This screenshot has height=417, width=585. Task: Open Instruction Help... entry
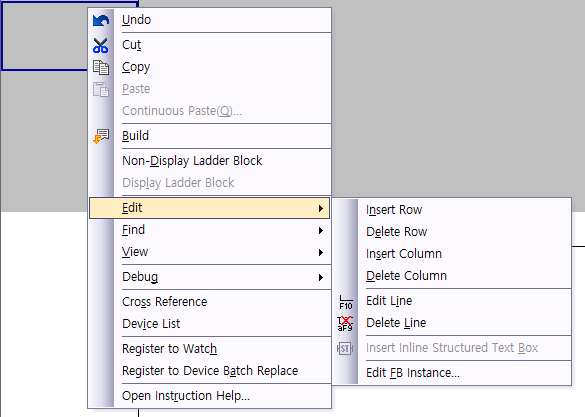coord(210,396)
